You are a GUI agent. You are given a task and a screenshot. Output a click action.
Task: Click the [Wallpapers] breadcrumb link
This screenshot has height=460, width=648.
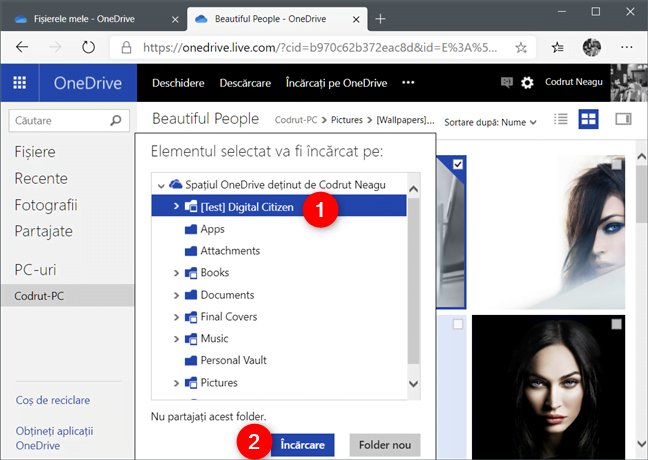pyautogui.click(x=405, y=120)
